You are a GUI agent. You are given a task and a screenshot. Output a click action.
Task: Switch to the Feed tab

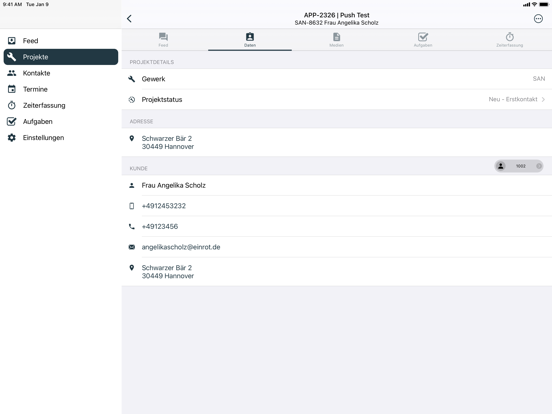click(163, 40)
